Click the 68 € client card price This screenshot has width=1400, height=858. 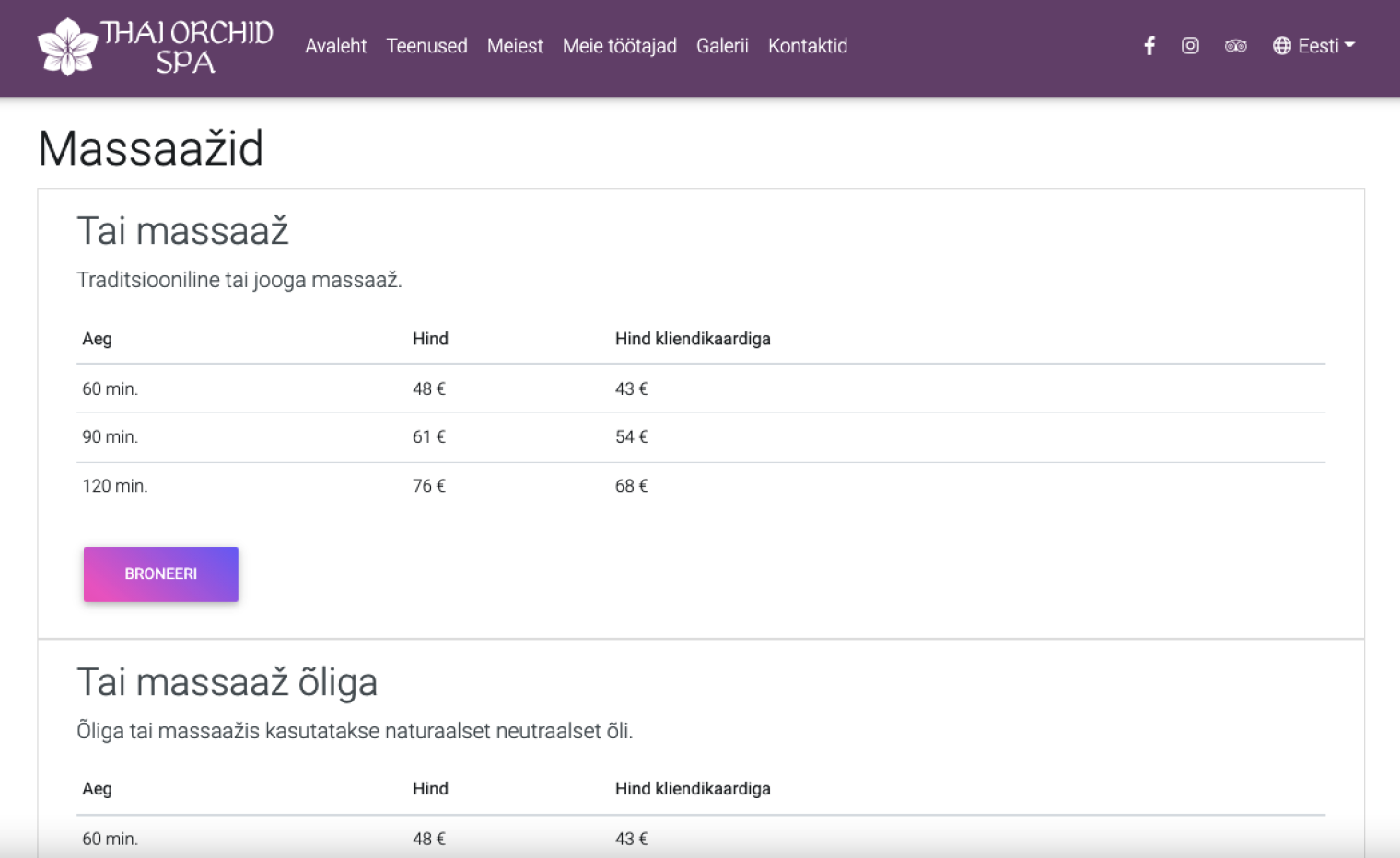632,486
